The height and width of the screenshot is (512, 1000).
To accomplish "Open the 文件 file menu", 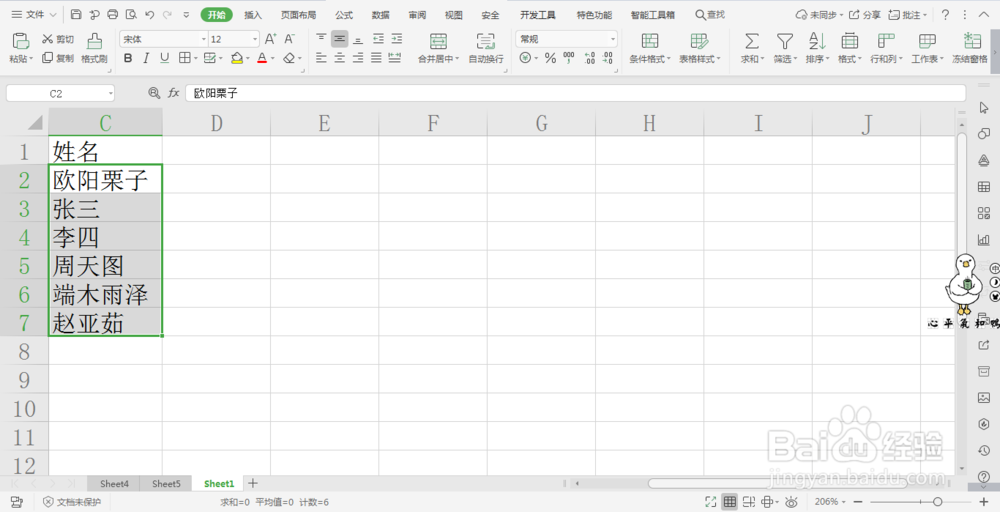I will pos(34,14).
